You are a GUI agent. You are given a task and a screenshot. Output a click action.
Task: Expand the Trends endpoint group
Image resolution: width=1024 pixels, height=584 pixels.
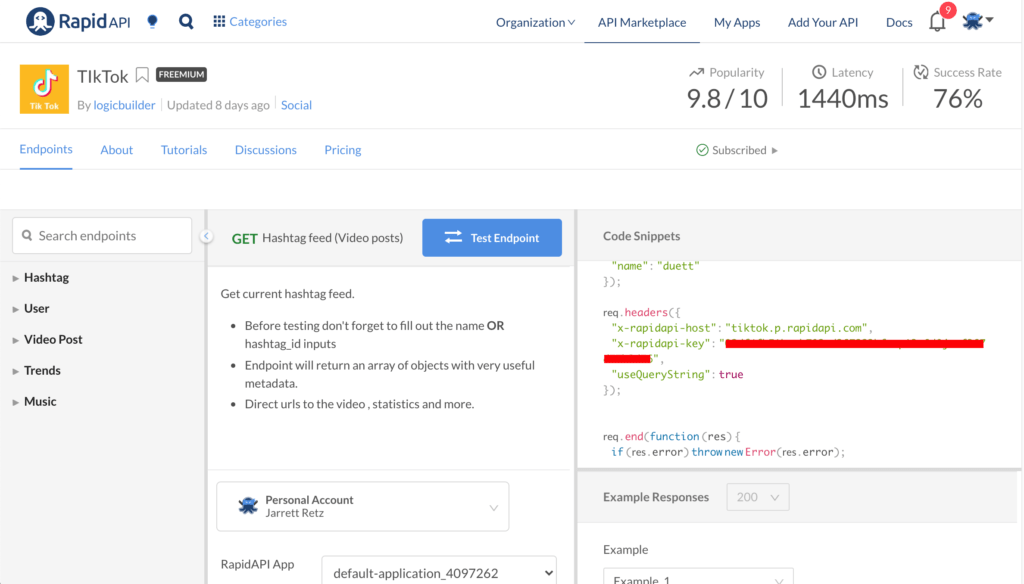tap(42, 370)
